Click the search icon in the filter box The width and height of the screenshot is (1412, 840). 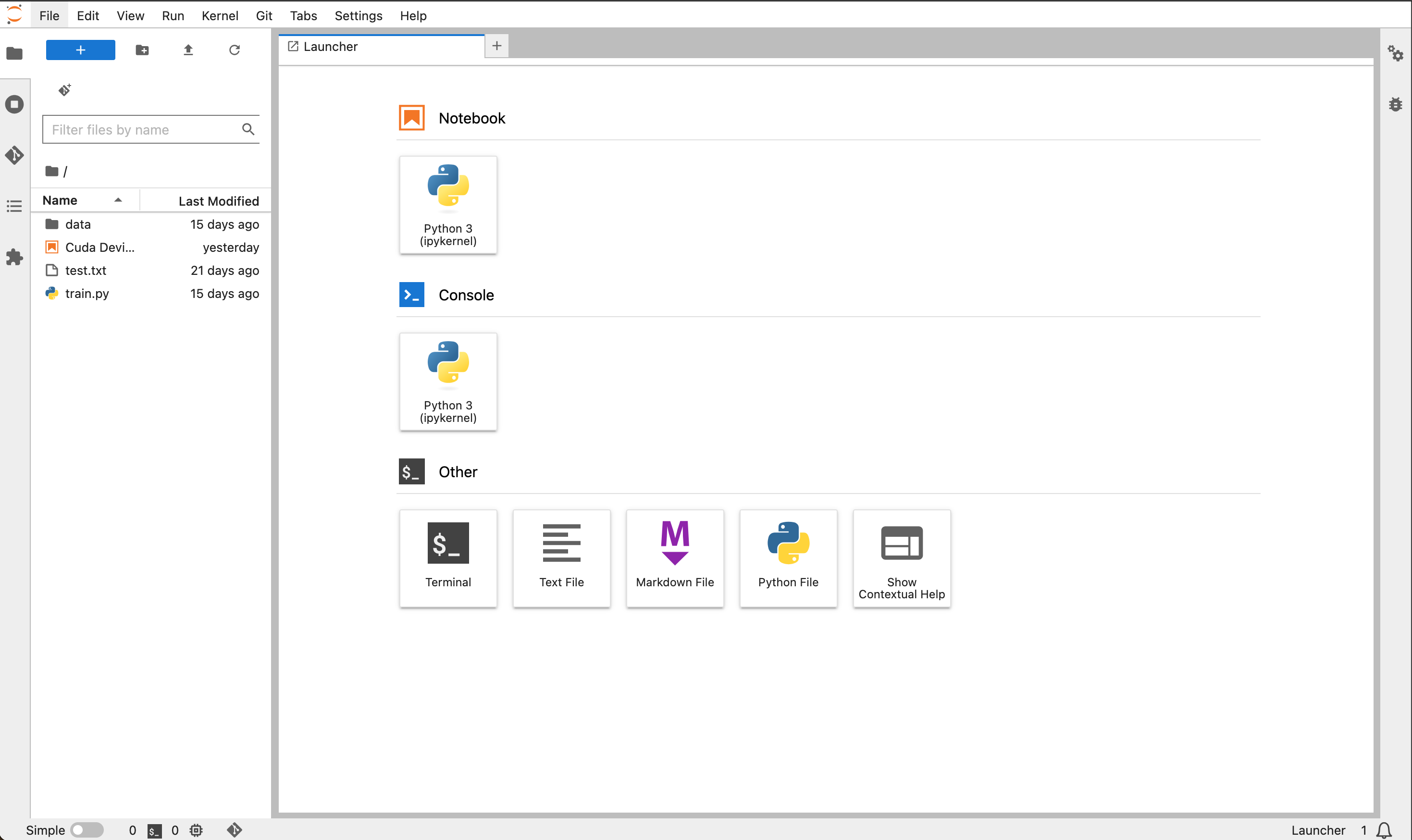[248, 129]
